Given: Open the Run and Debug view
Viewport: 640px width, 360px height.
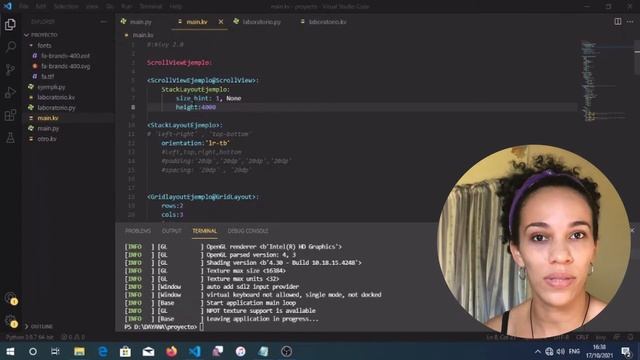Looking at the screenshot, I should (10, 92).
